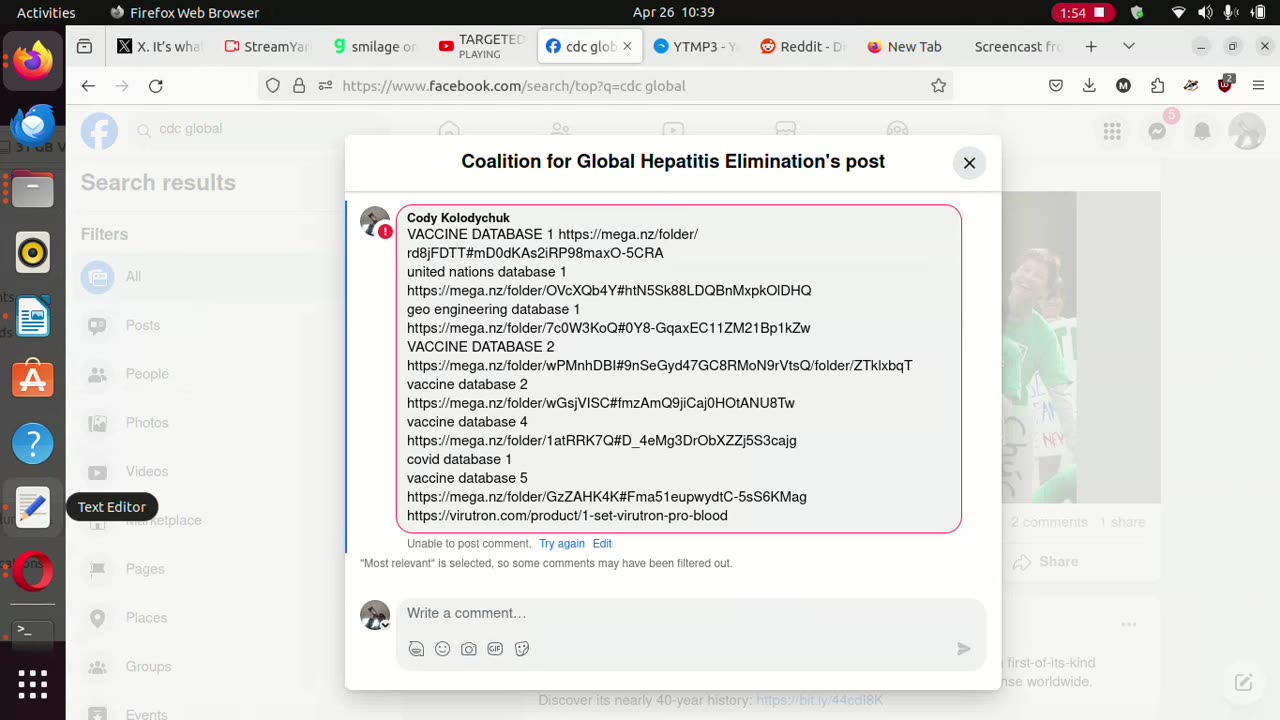Select the Photos search filter
Image resolution: width=1280 pixels, height=720 pixels.
point(205,423)
